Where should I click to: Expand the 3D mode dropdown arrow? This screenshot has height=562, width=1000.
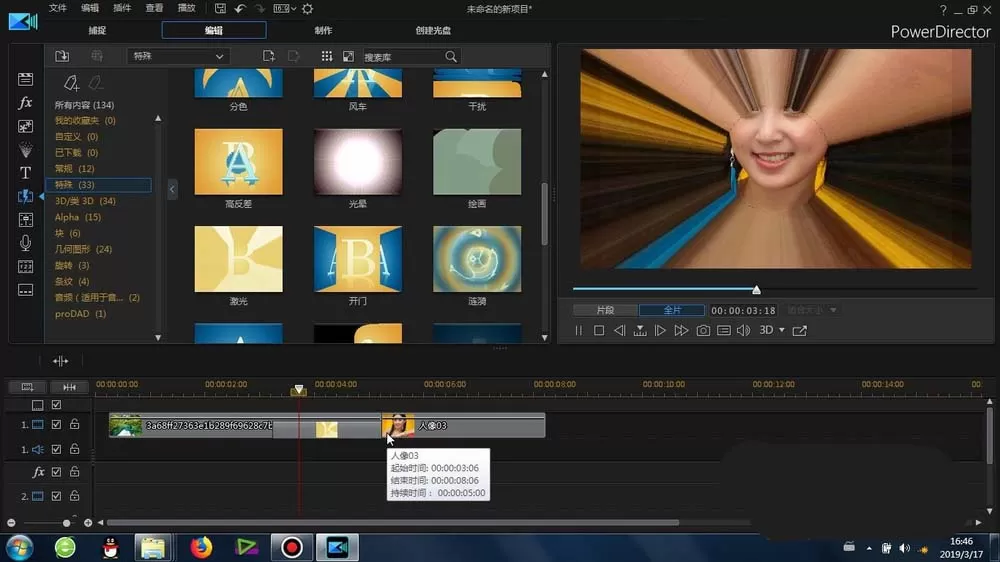[782, 330]
